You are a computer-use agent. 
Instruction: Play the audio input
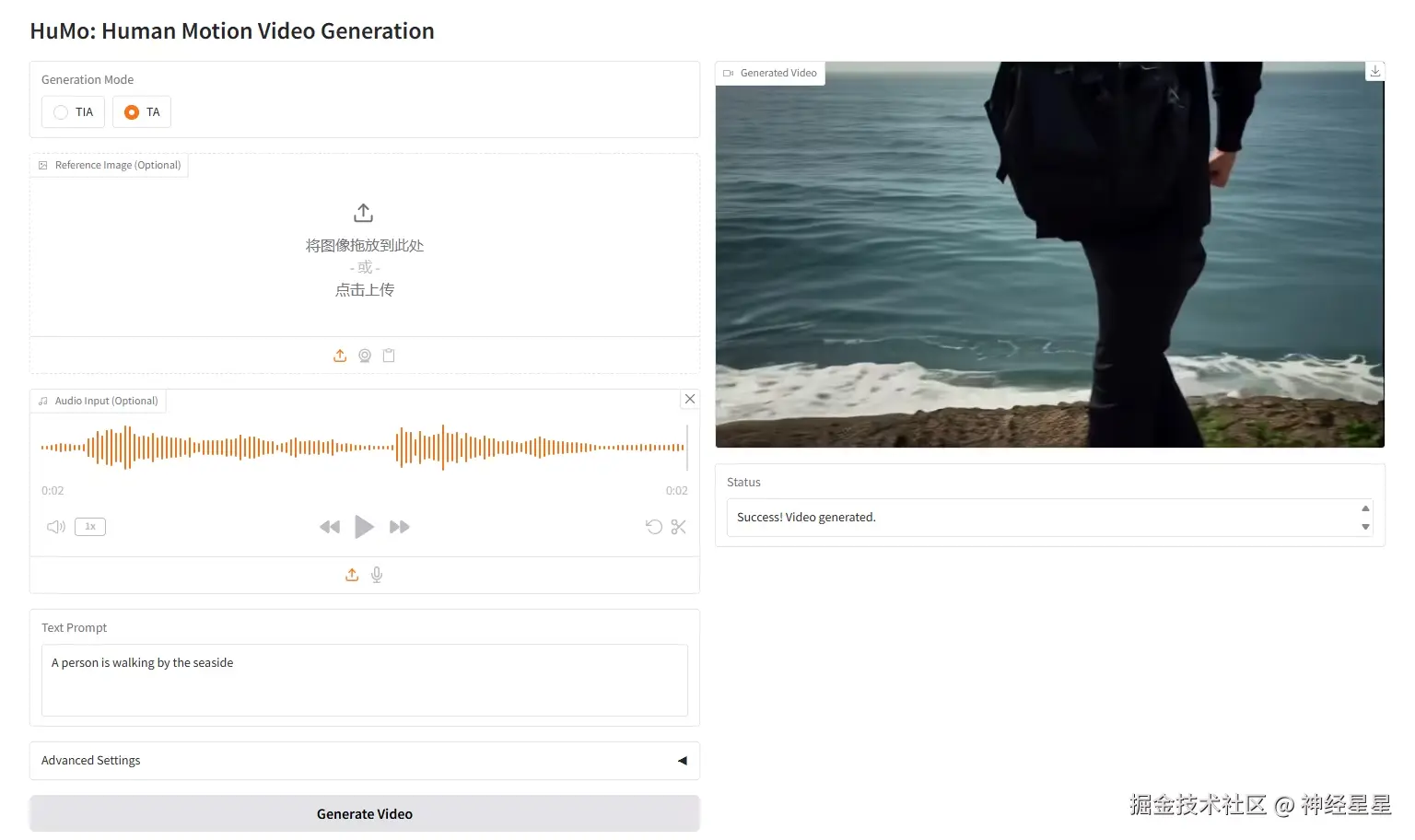click(x=365, y=527)
